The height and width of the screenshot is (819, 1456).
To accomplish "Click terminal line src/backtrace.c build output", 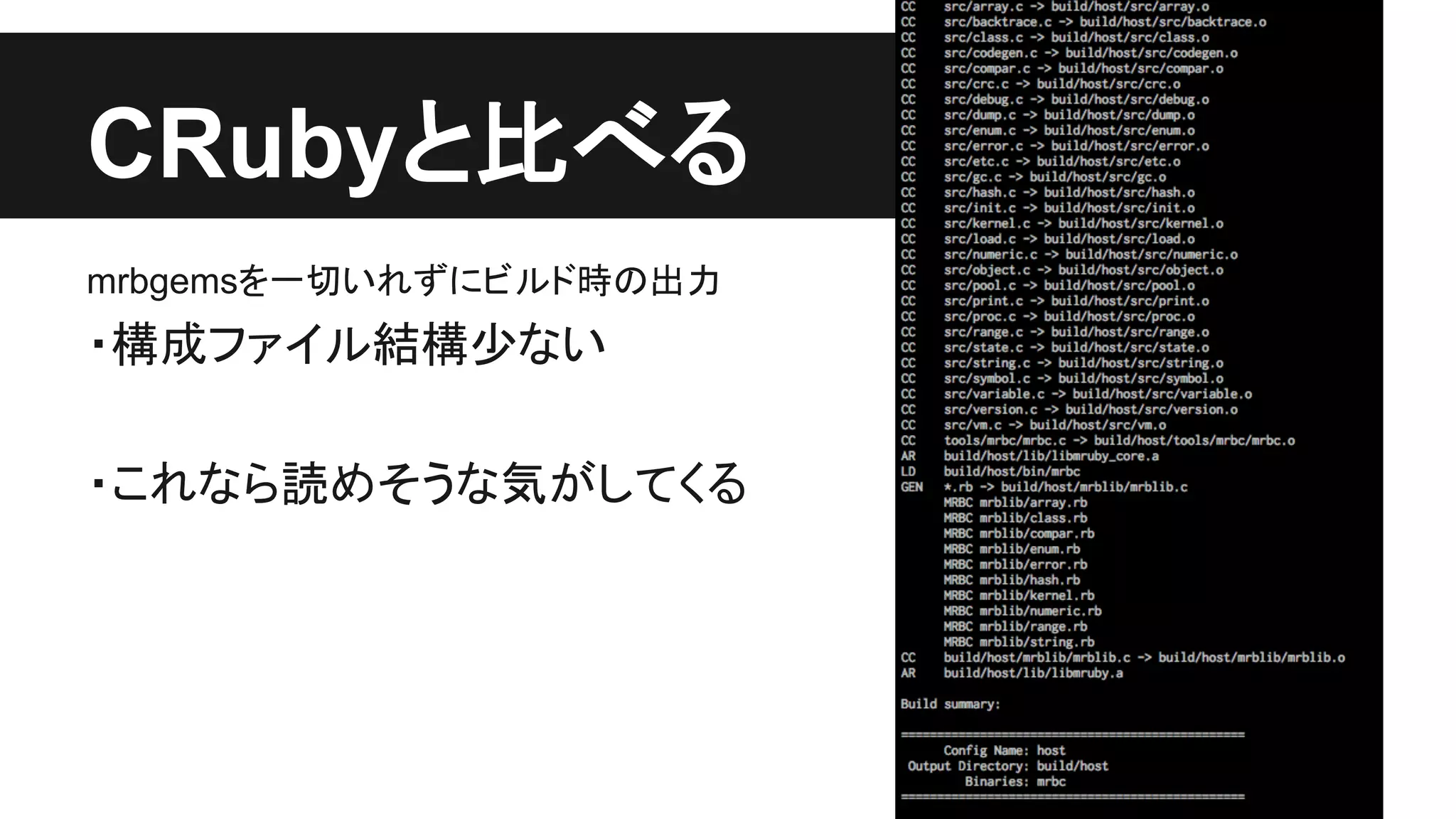I will pyautogui.click(x=1083, y=22).
